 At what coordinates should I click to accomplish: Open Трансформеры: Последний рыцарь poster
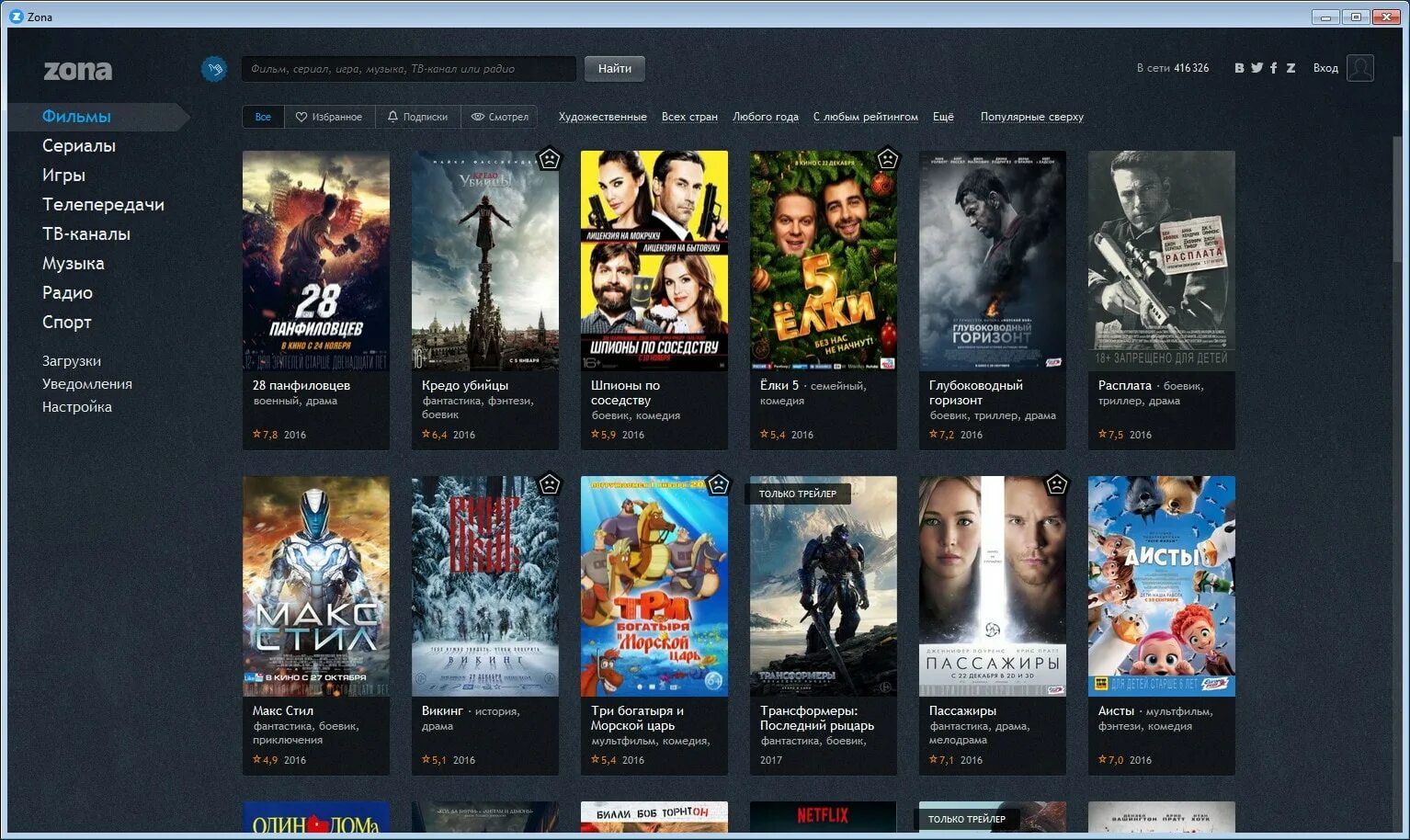pyautogui.click(x=824, y=586)
